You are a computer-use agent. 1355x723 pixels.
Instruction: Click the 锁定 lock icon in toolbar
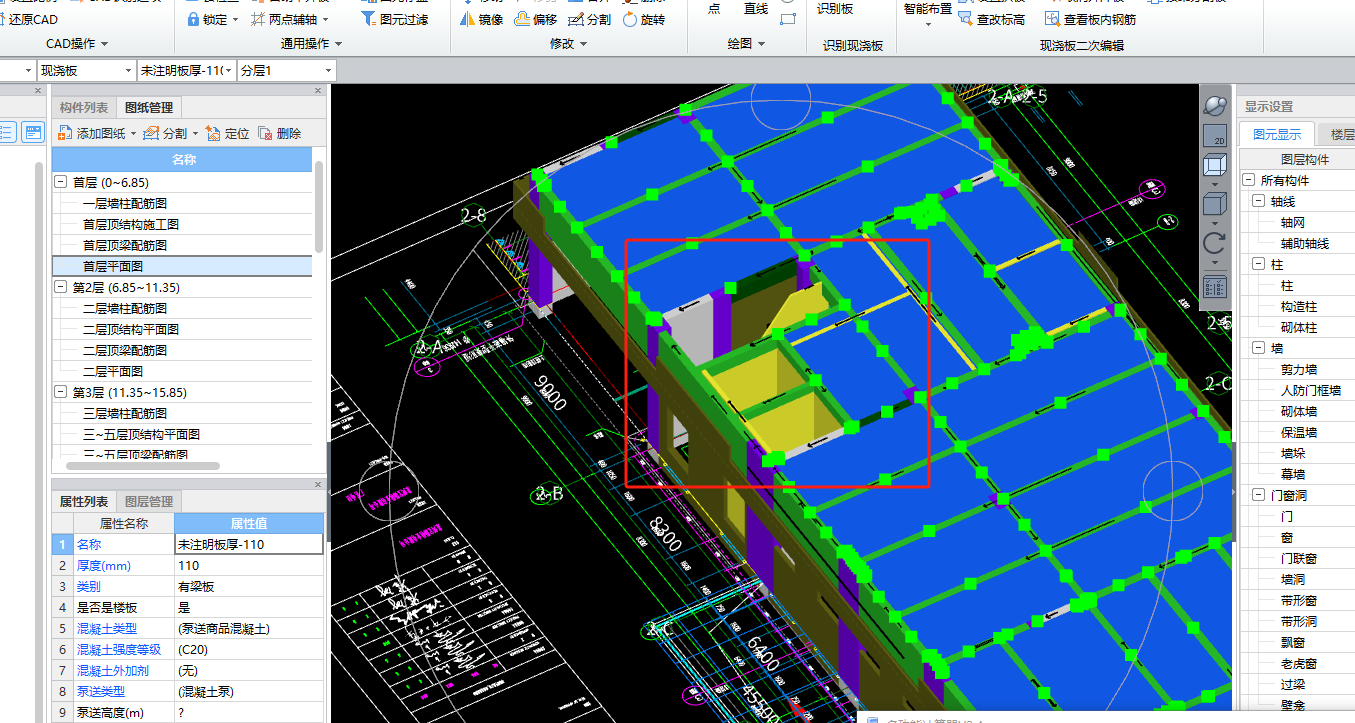[x=193, y=19]
